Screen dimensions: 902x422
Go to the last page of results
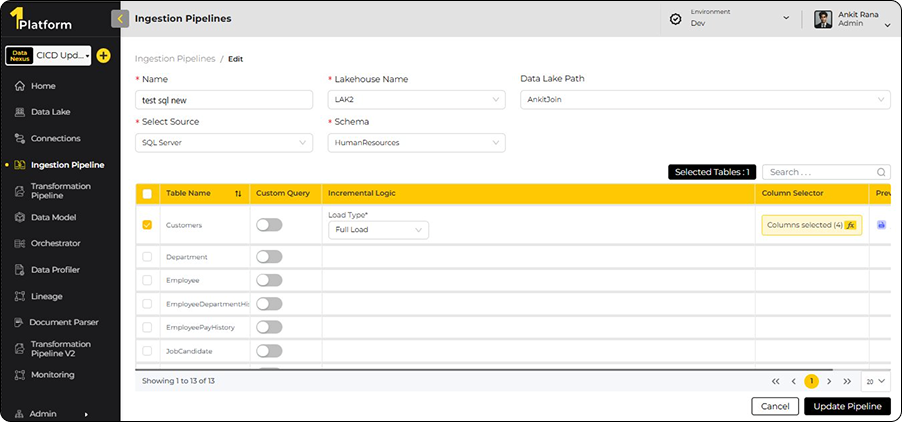click(847, 381)
